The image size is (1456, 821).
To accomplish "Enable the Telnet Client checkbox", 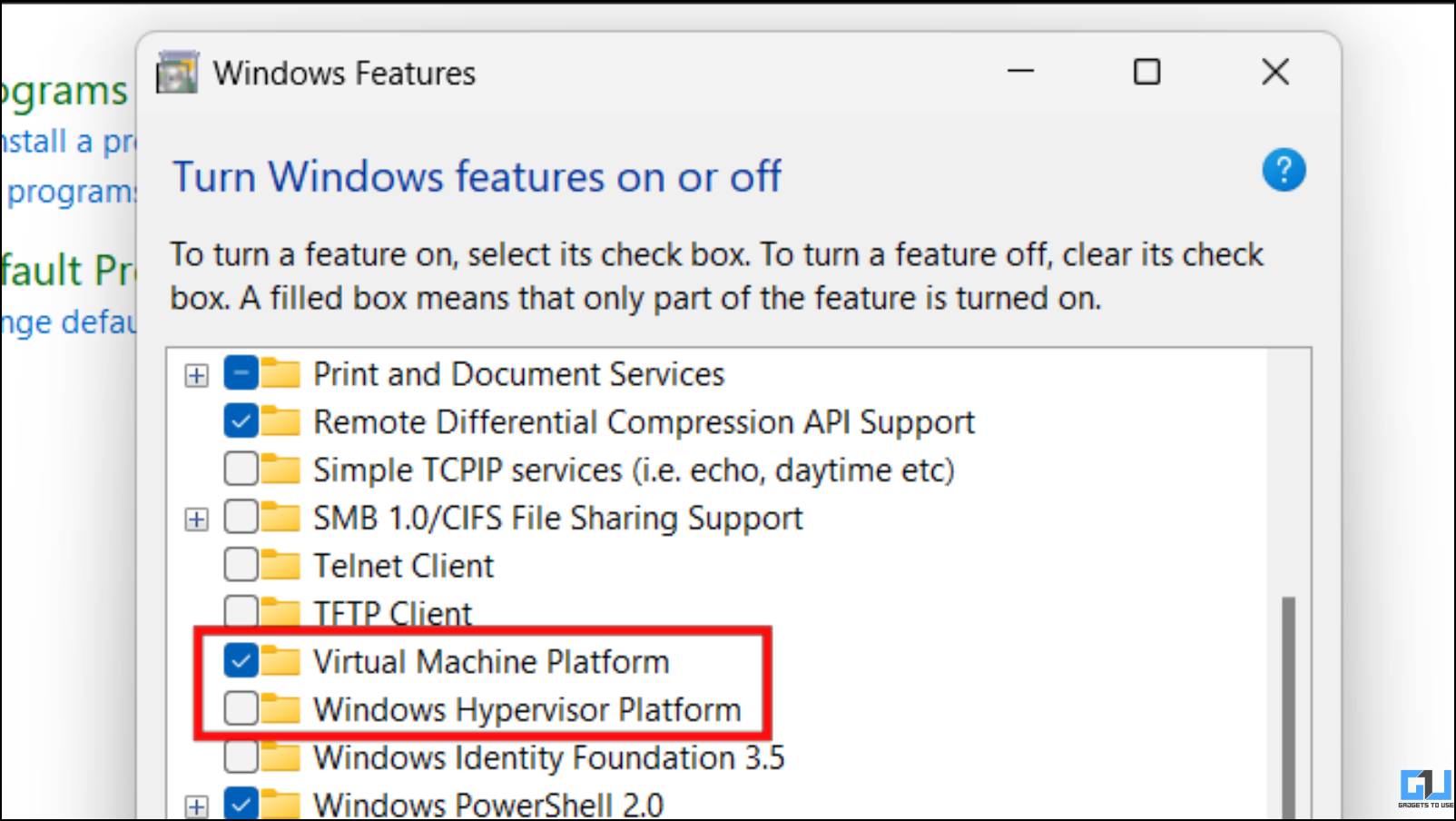I will click(241, 565).
